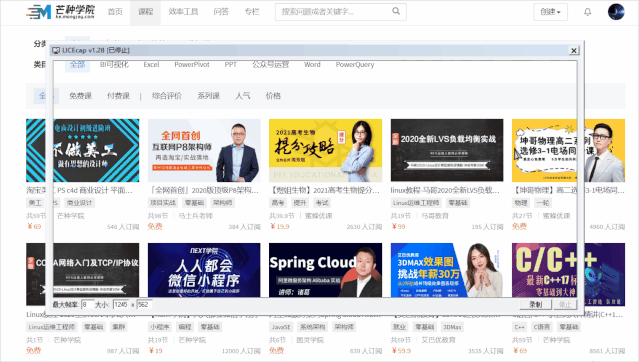Click the 商业设计 tag
Viewport: 639px width, 362px height.
[79, 203]
